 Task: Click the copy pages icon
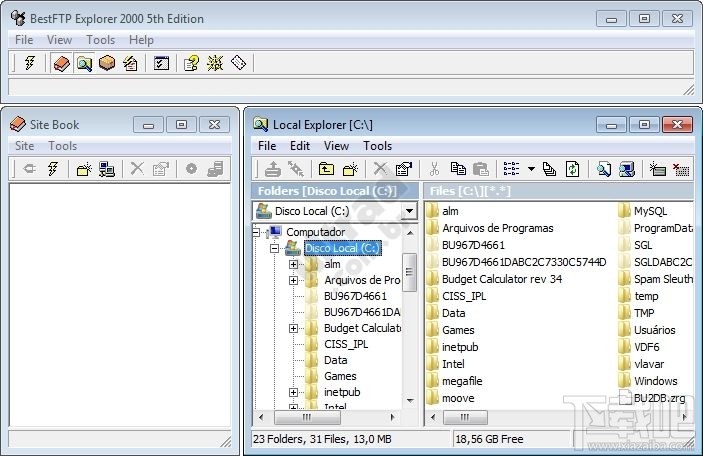click(x=458, y=169)
